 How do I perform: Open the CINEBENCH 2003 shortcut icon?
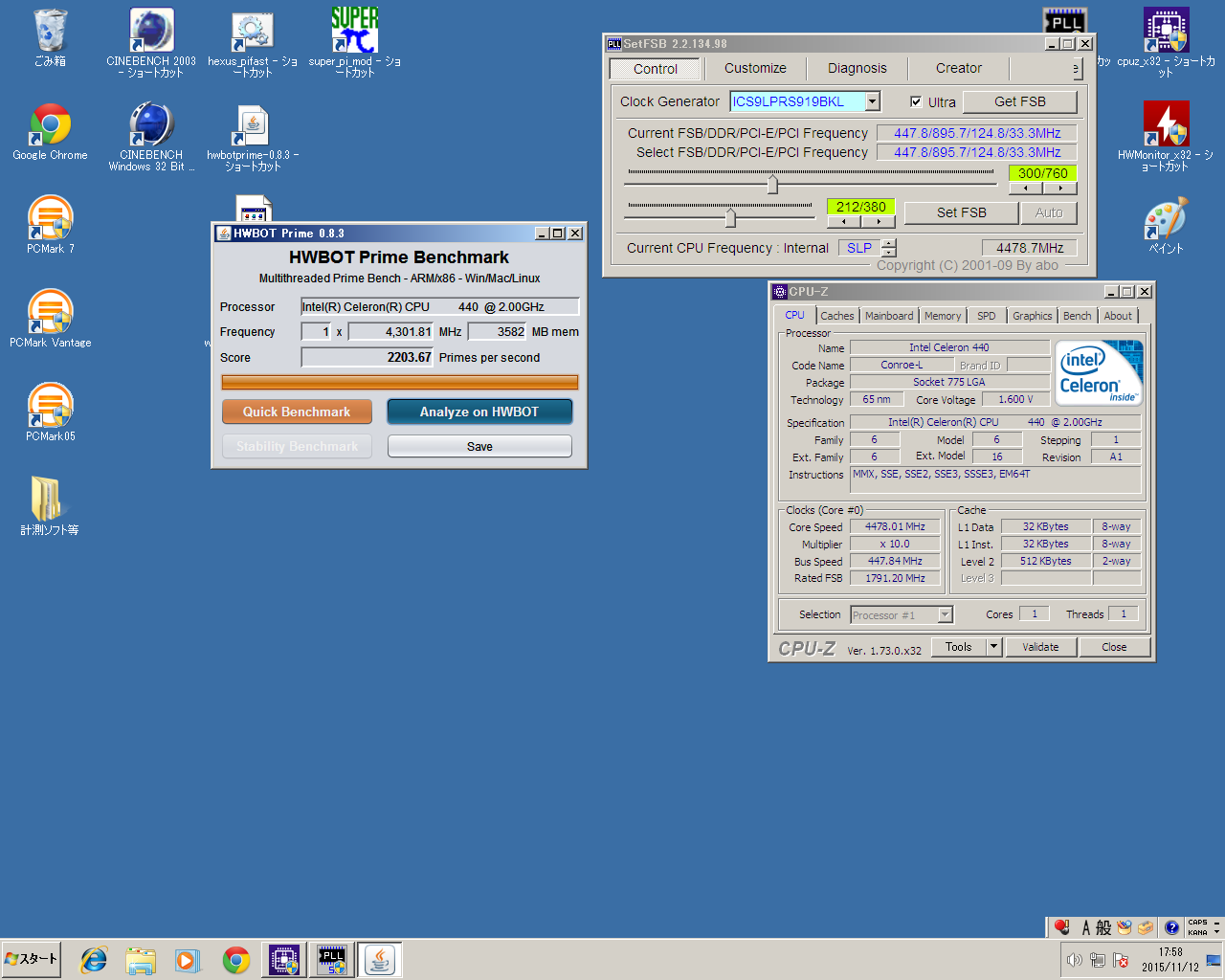point(151,42)
